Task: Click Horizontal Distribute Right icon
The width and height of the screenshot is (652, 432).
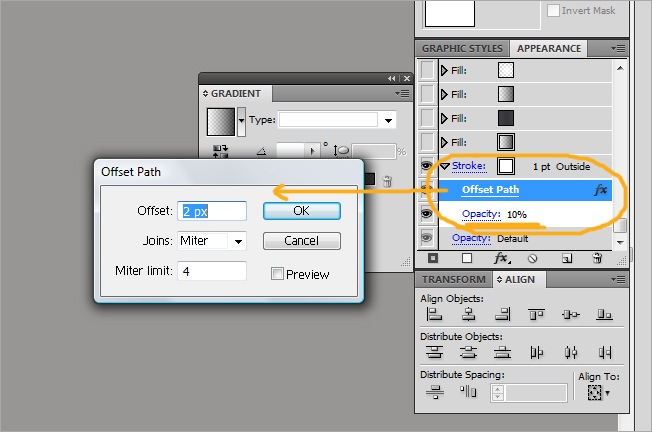Action: tap(605, 353)
